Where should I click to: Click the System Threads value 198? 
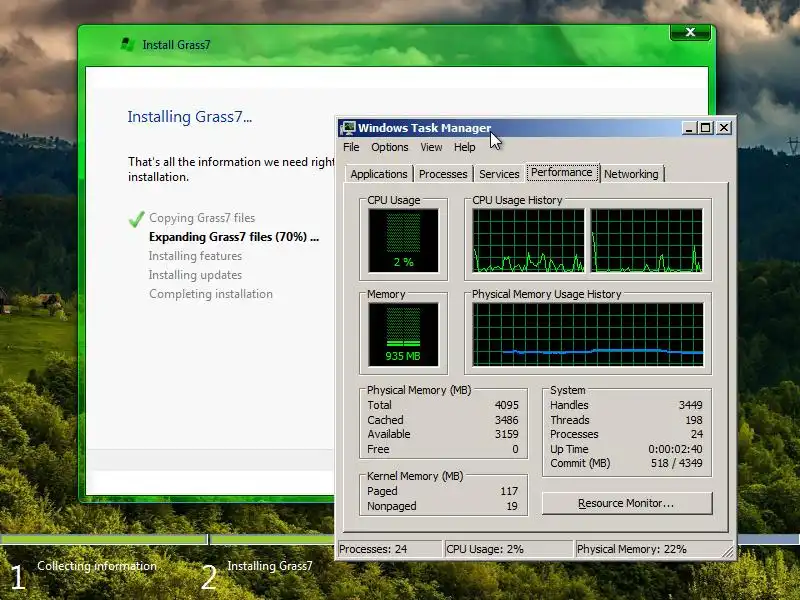coord(693,420)
